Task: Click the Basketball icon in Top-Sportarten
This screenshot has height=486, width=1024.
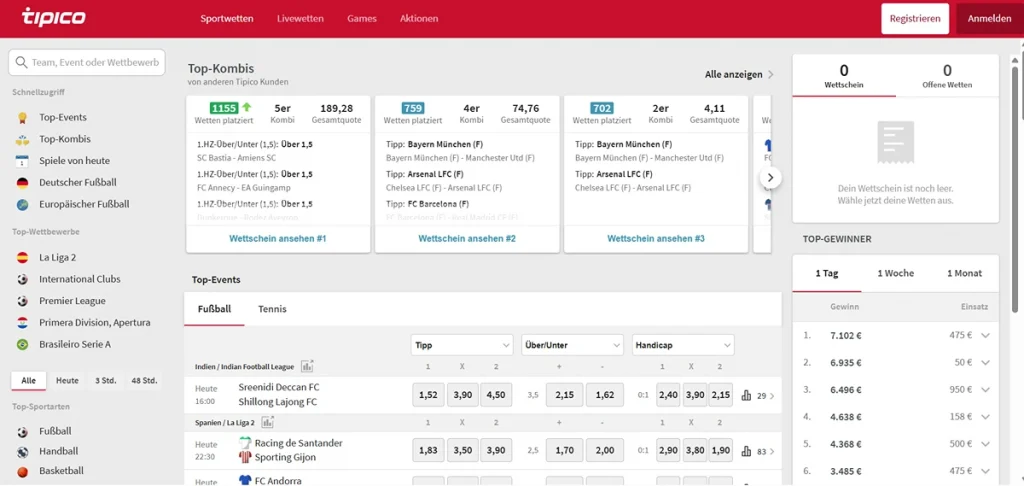Action: pos(22,471)
